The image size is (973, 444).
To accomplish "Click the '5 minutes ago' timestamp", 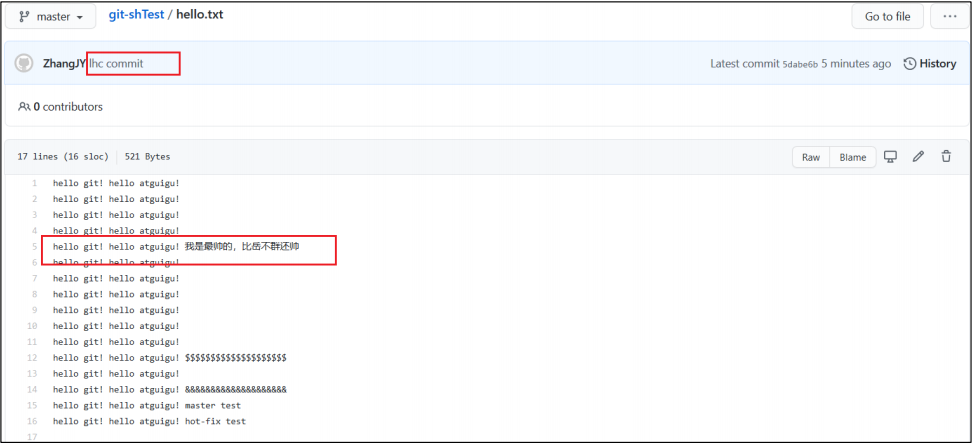I will click(856, 64).
